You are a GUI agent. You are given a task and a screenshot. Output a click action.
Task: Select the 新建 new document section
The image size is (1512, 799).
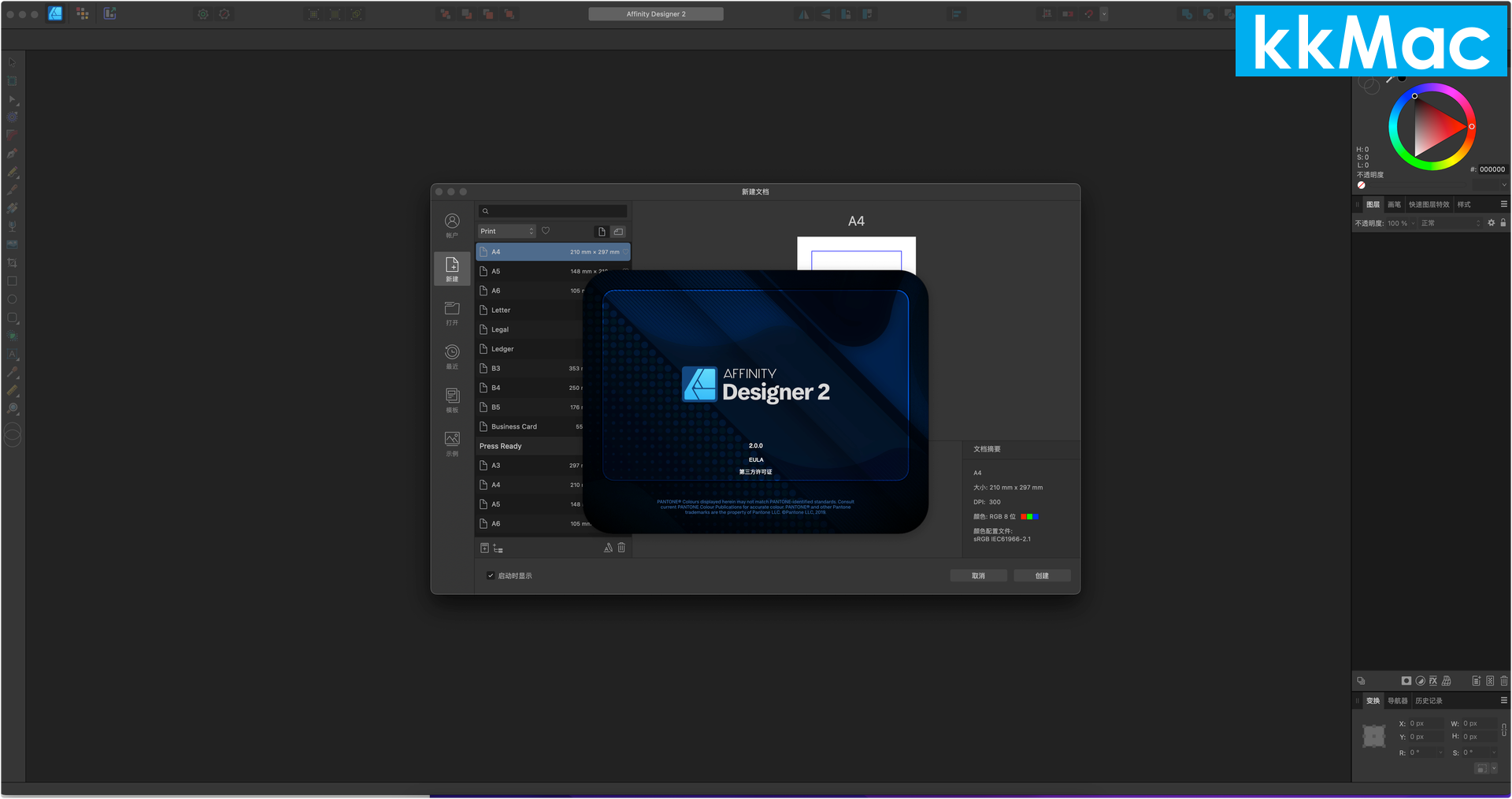(452, 269)
